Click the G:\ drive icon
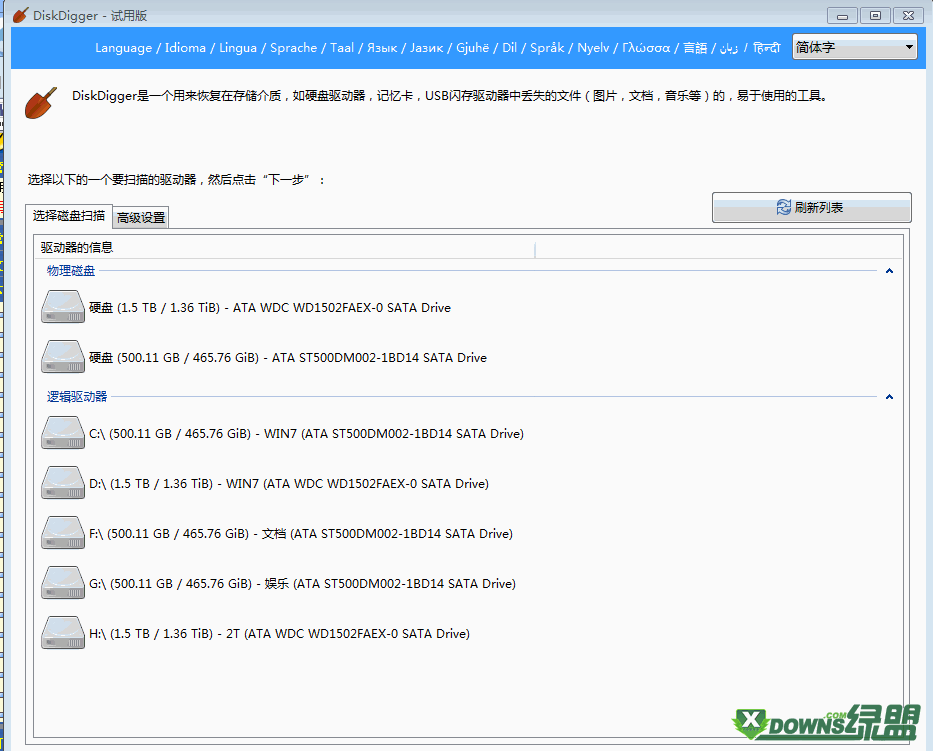This screenshot has height=751, width=933. 63,583
